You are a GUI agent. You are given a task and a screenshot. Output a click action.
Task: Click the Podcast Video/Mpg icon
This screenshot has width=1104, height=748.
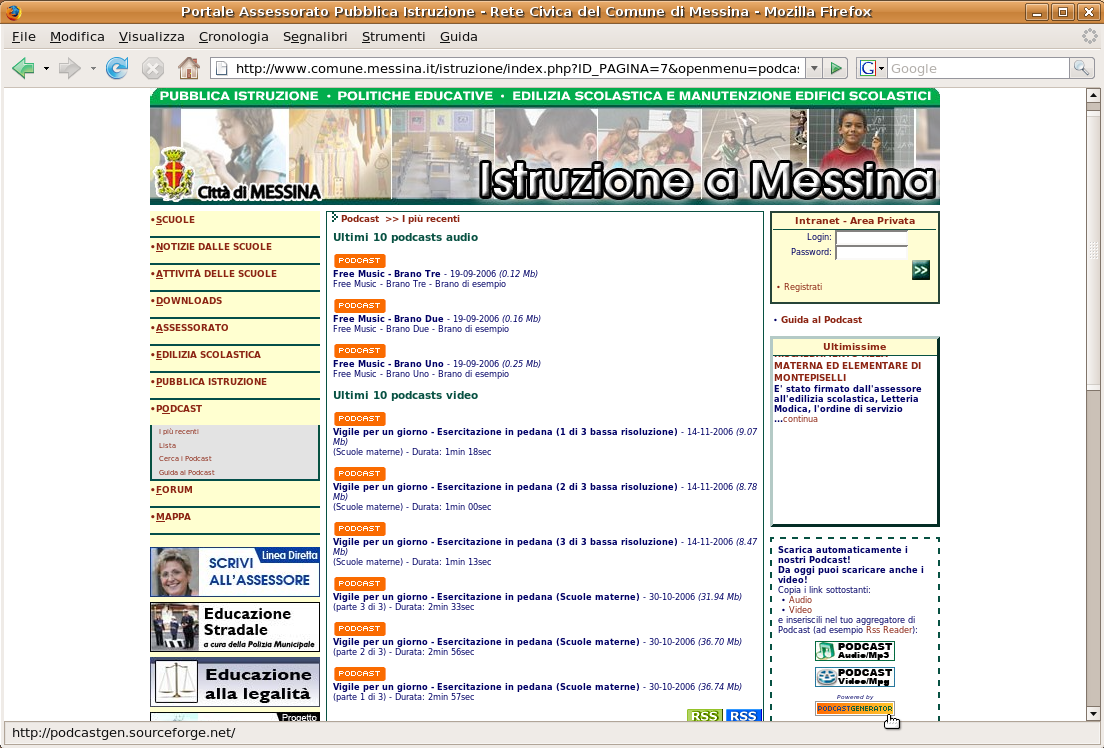point(855,676)
